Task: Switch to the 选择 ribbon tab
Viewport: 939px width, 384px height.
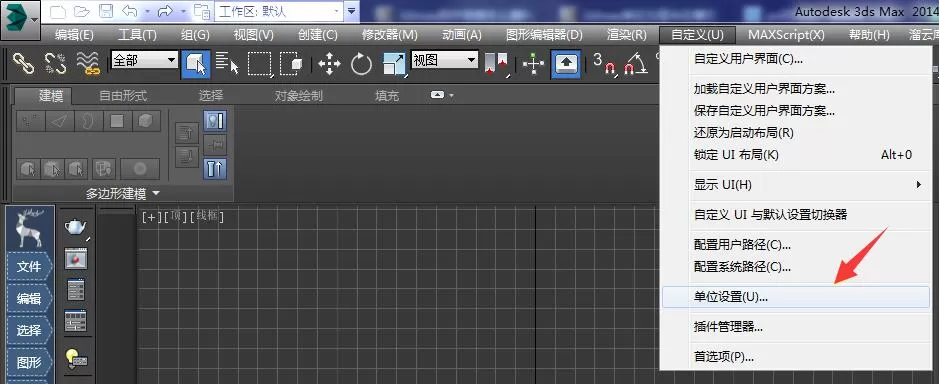Action: [210, 95]
